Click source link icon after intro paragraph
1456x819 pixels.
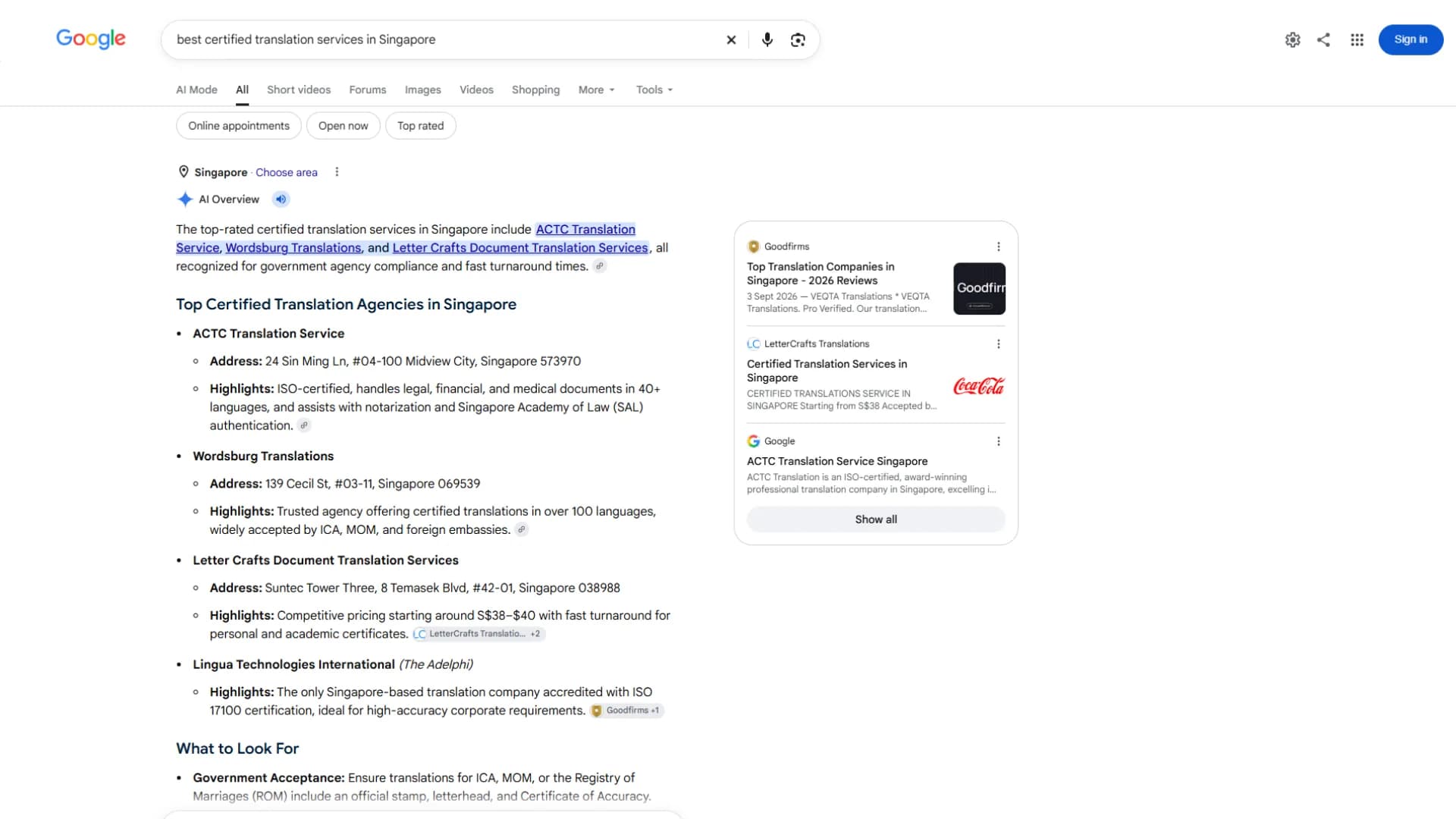tap(599, 266)
